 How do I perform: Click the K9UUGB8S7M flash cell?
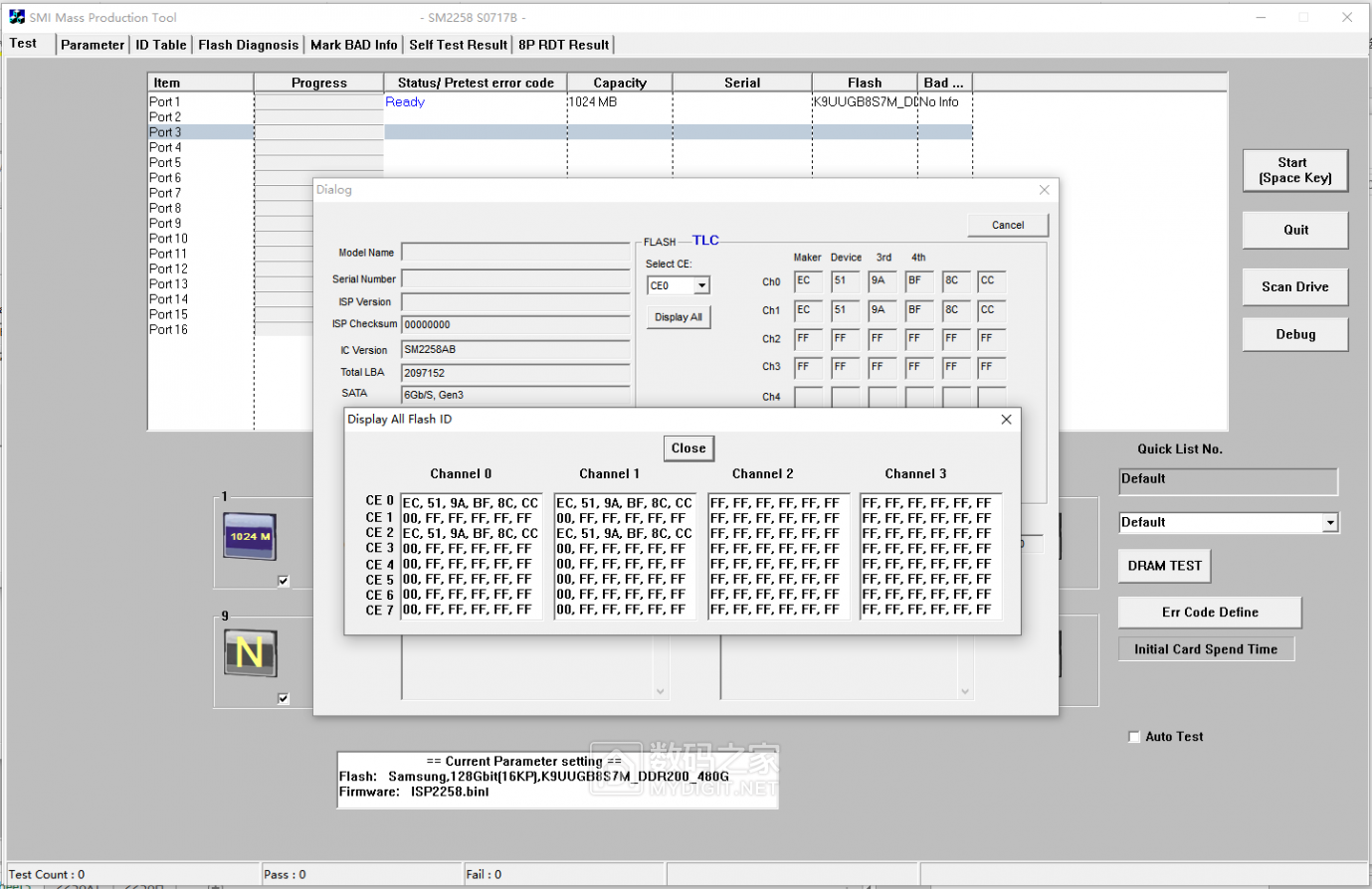click(865, 101)
